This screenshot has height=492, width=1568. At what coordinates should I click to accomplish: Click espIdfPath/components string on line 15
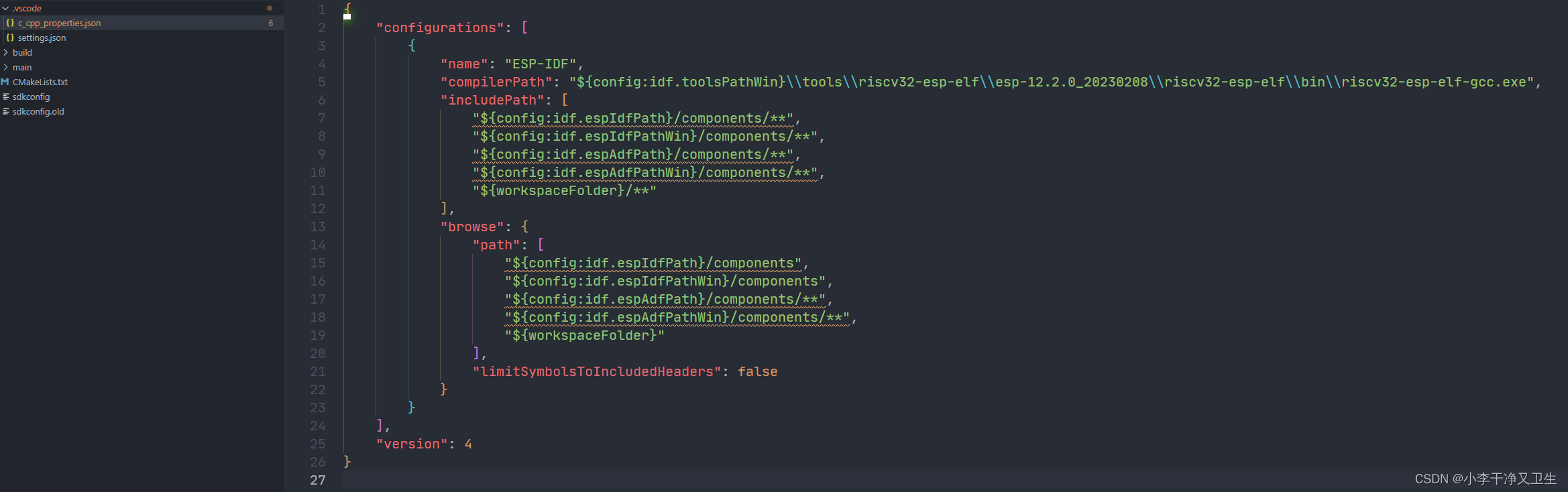653,263
